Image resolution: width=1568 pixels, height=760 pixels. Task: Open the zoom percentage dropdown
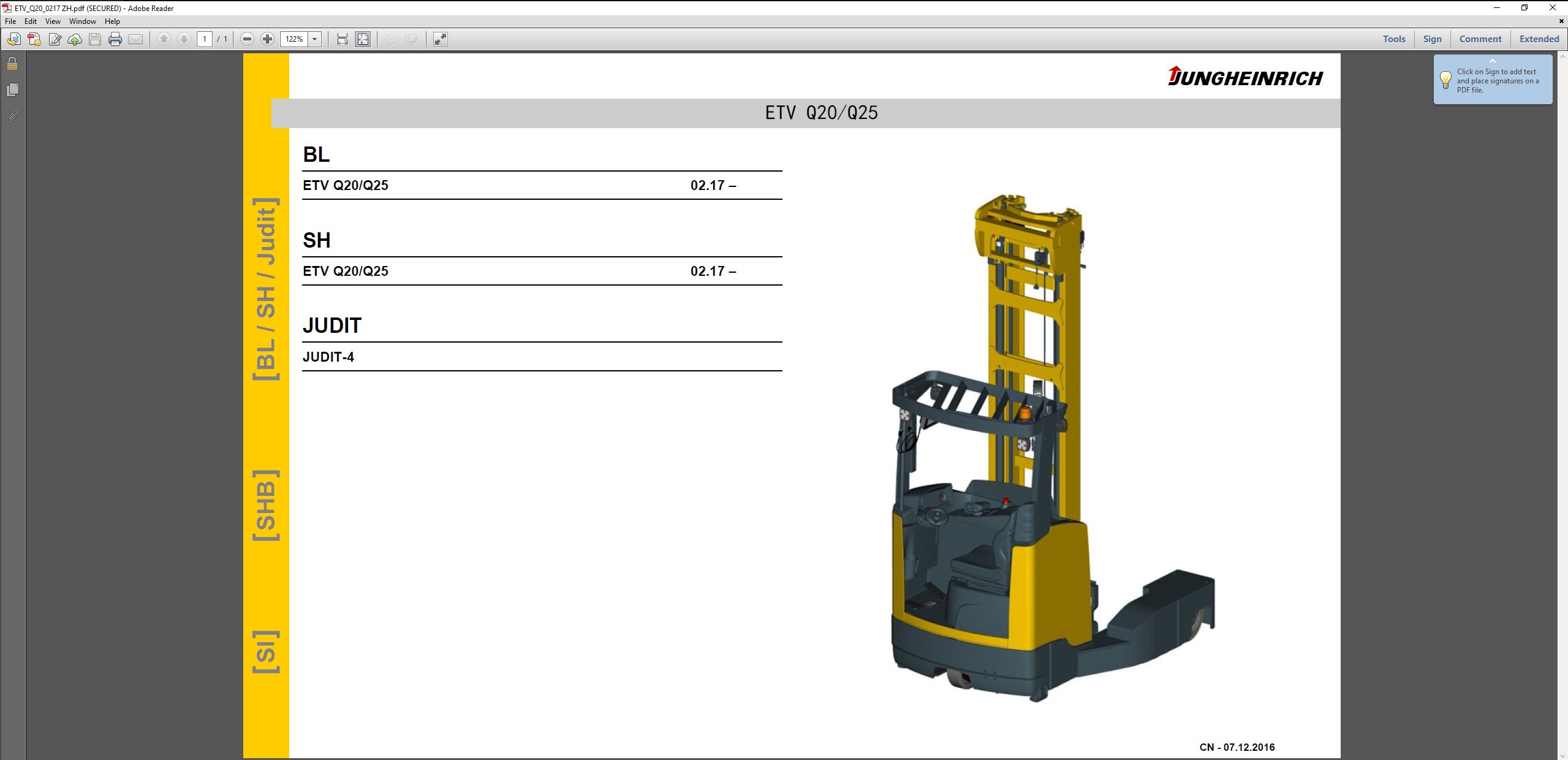coord(314,39)
